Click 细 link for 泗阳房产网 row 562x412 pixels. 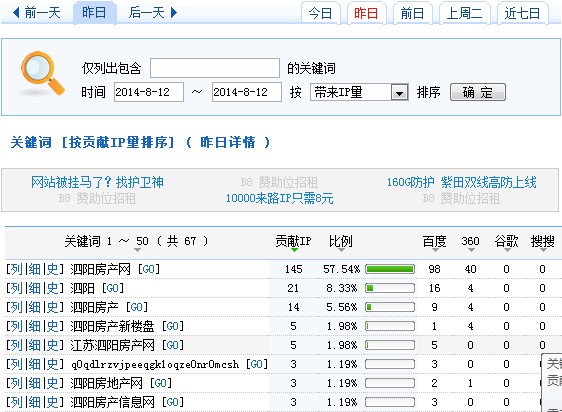[x=34, y=269]
